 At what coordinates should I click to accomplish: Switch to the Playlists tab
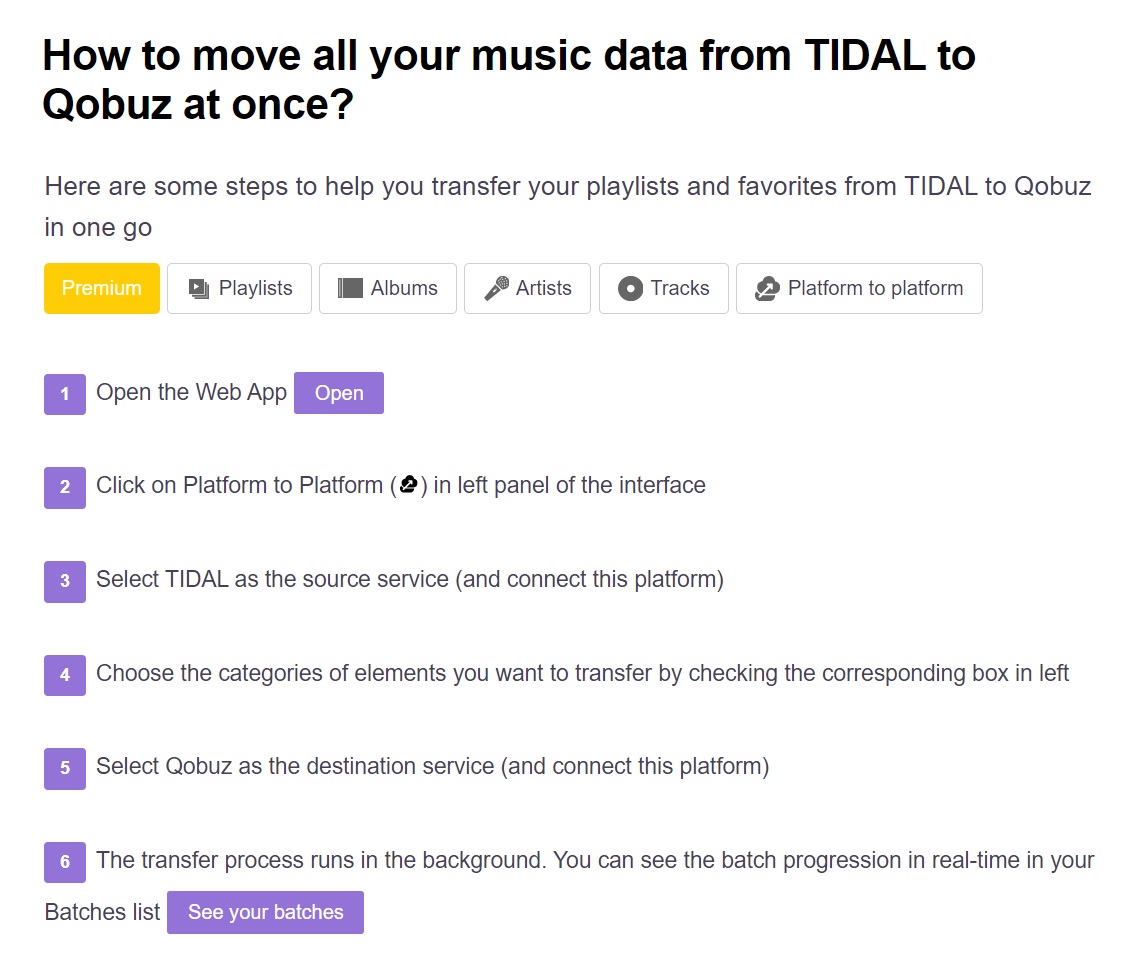[240, 289]
